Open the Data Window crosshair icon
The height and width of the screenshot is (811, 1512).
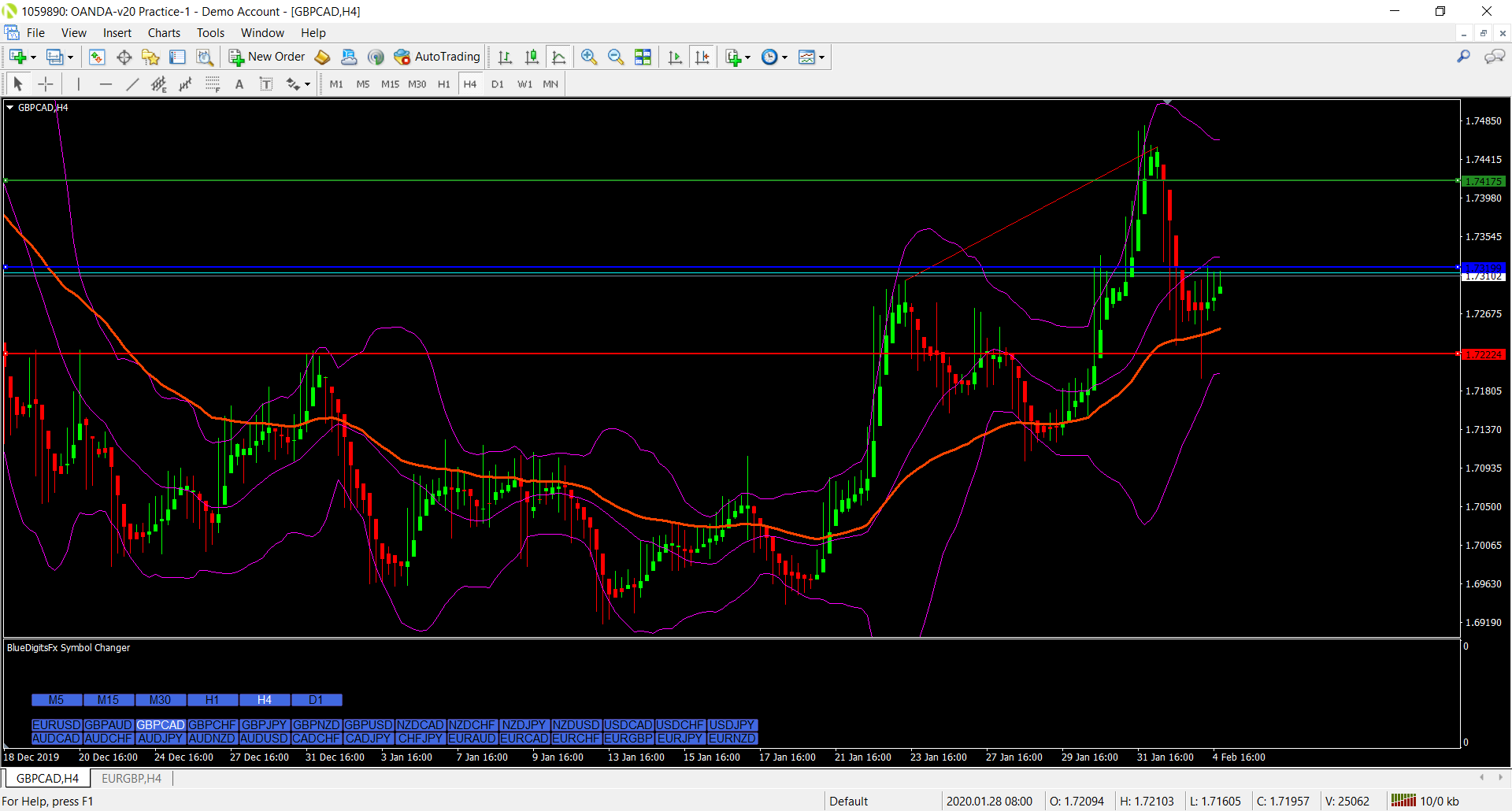coord(124,57)
